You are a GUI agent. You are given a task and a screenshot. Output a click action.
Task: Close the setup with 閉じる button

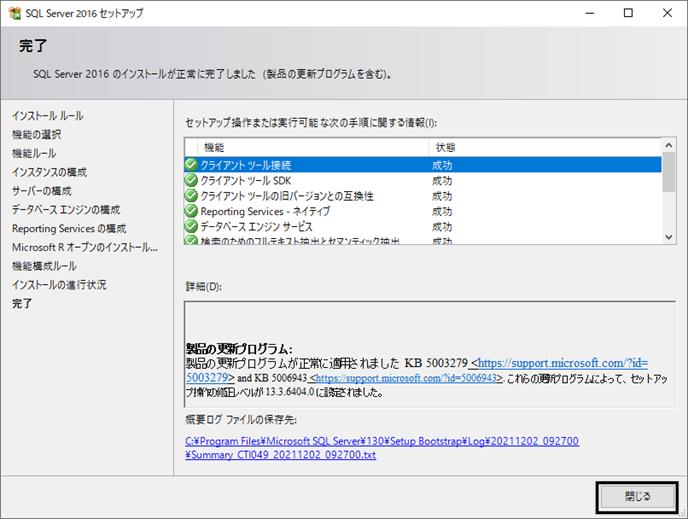pos(637,497)
